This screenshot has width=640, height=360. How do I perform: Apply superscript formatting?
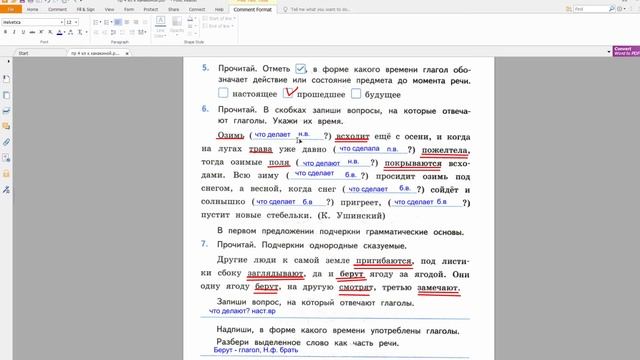click(41, 32)
